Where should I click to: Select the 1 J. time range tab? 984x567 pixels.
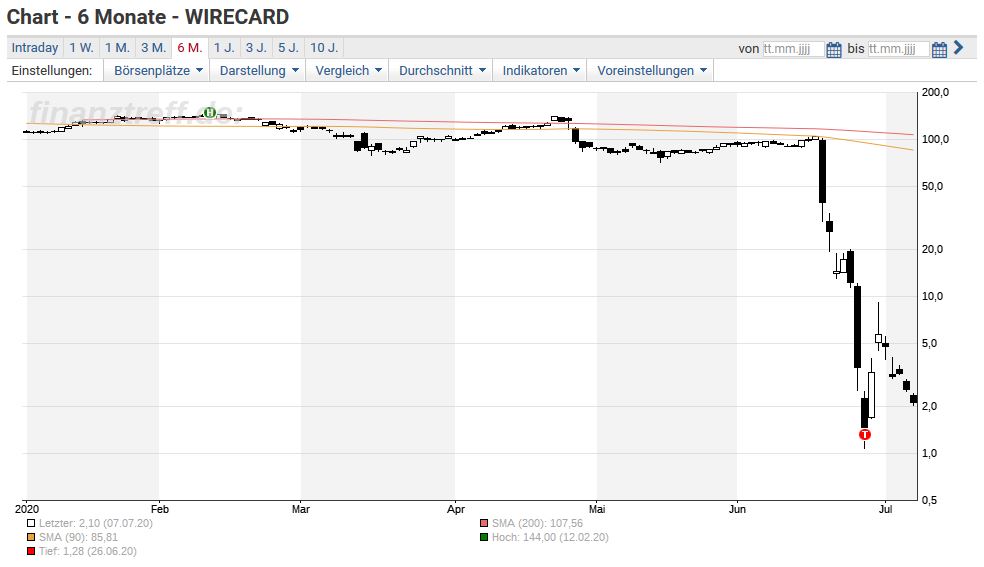pos(224,48)
